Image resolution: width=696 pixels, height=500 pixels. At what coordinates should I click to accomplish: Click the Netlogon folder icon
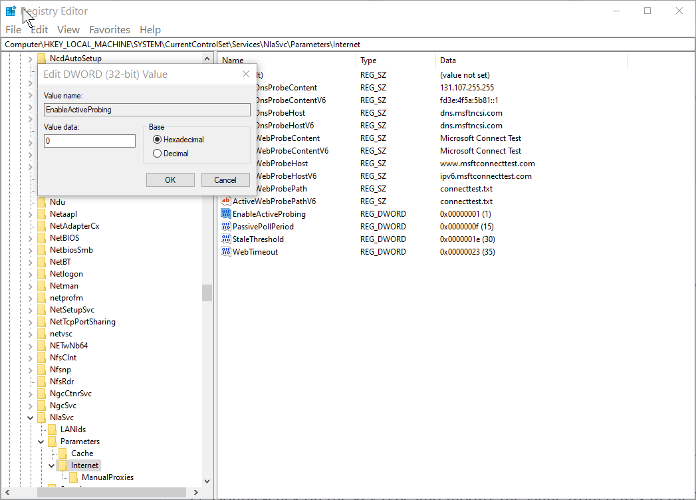[41, 274]
